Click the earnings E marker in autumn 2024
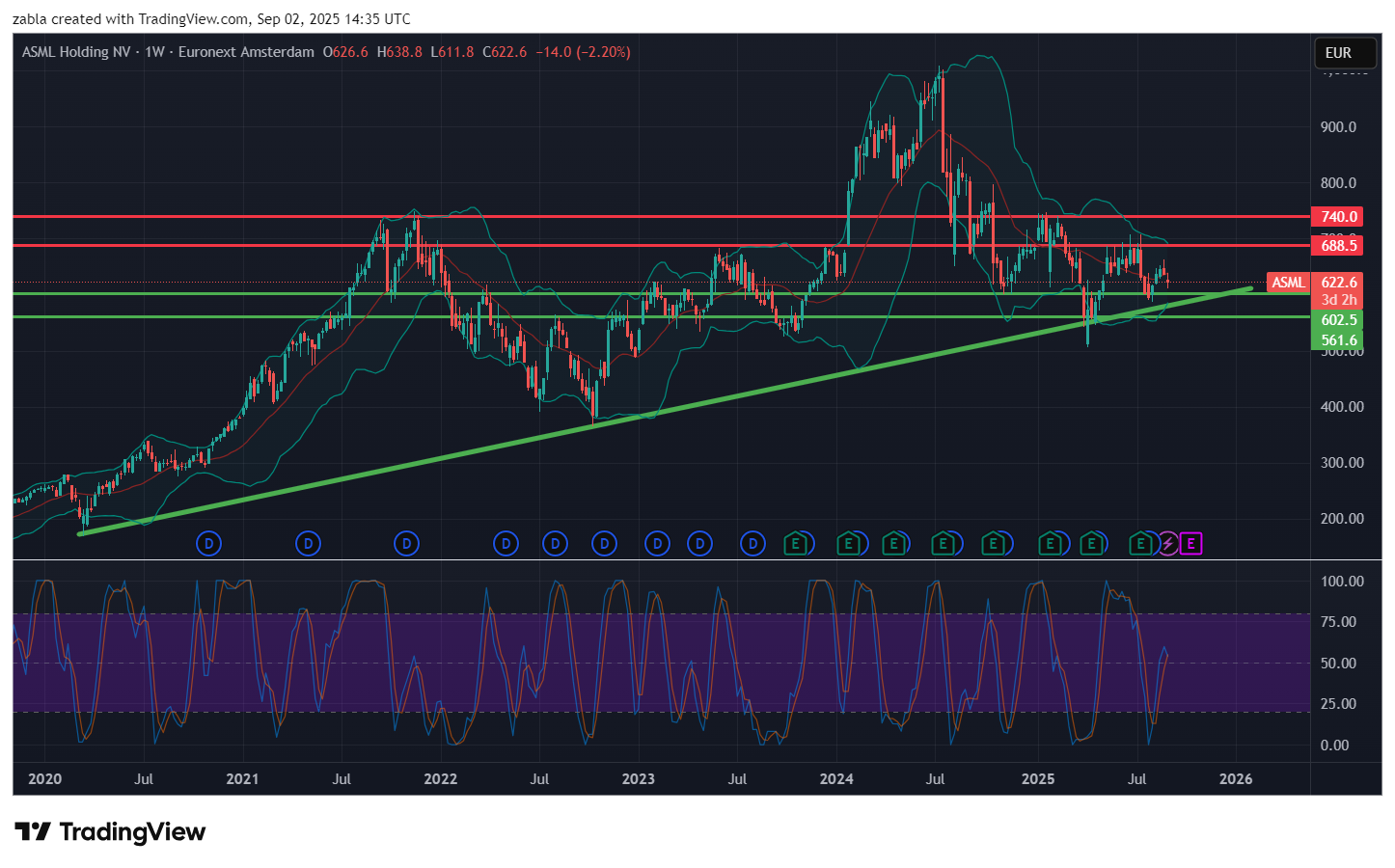This screenshot has width=1395, height=868. [x=993, y=544]
